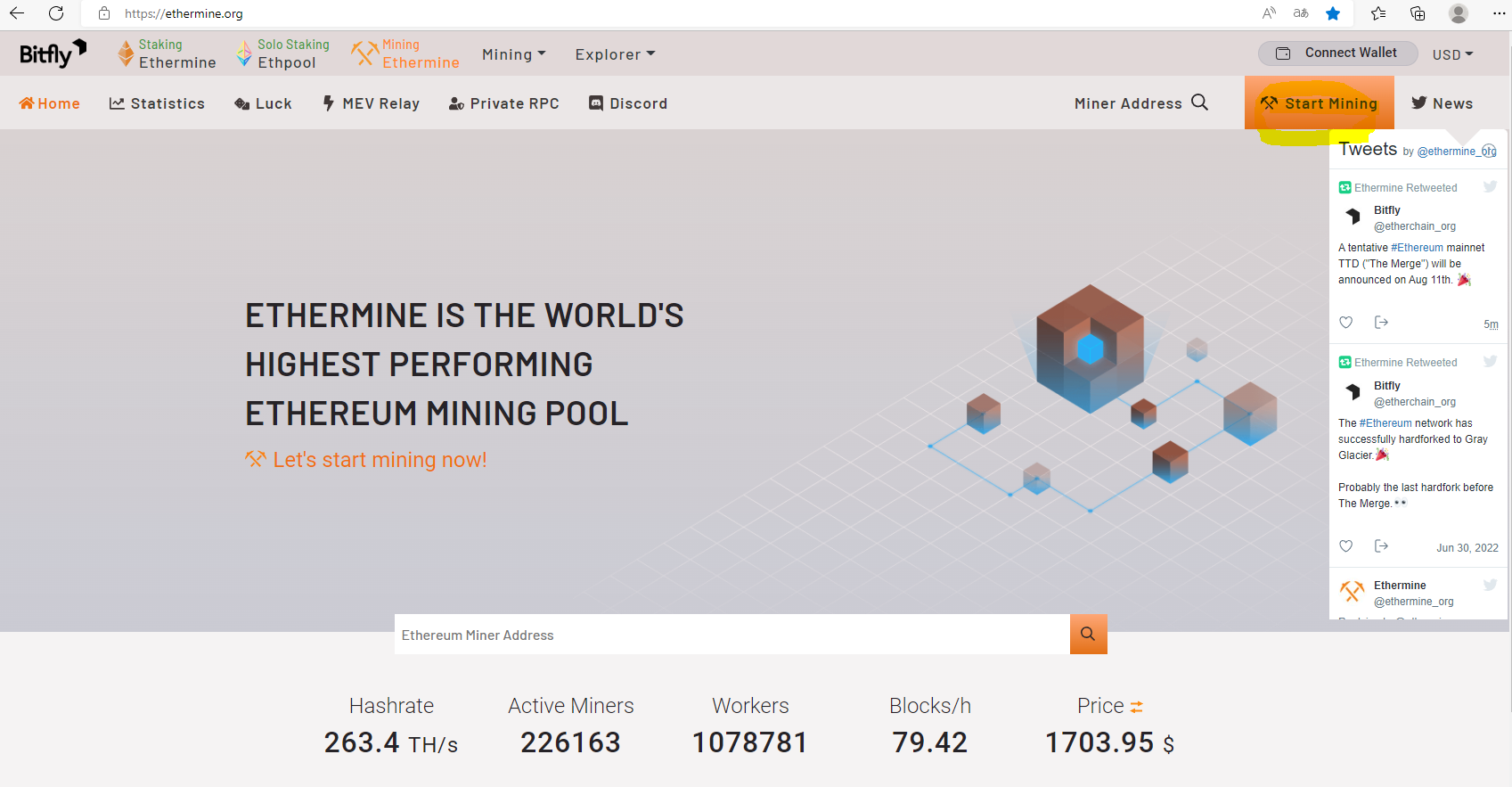Go to Home tab
The width and height of the screenshot is (1512, 787).
(x=50, y=103)
